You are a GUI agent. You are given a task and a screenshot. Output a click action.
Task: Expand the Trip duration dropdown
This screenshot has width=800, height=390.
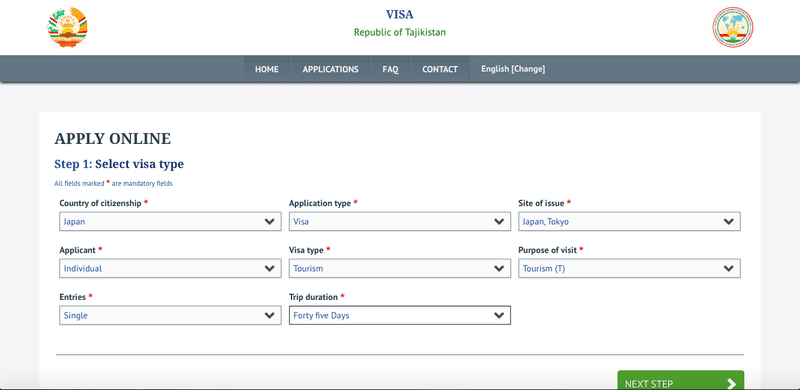click(x=400, y=315)
